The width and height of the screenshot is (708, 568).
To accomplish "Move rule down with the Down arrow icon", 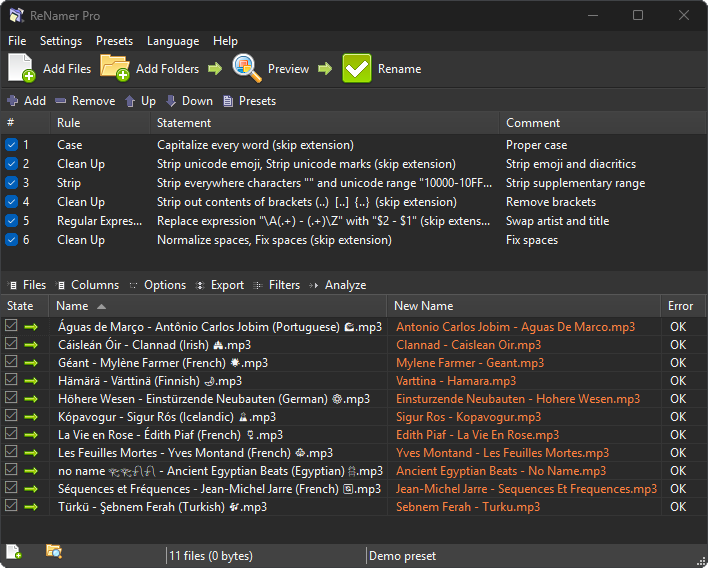I will click(x=171, y=101).
